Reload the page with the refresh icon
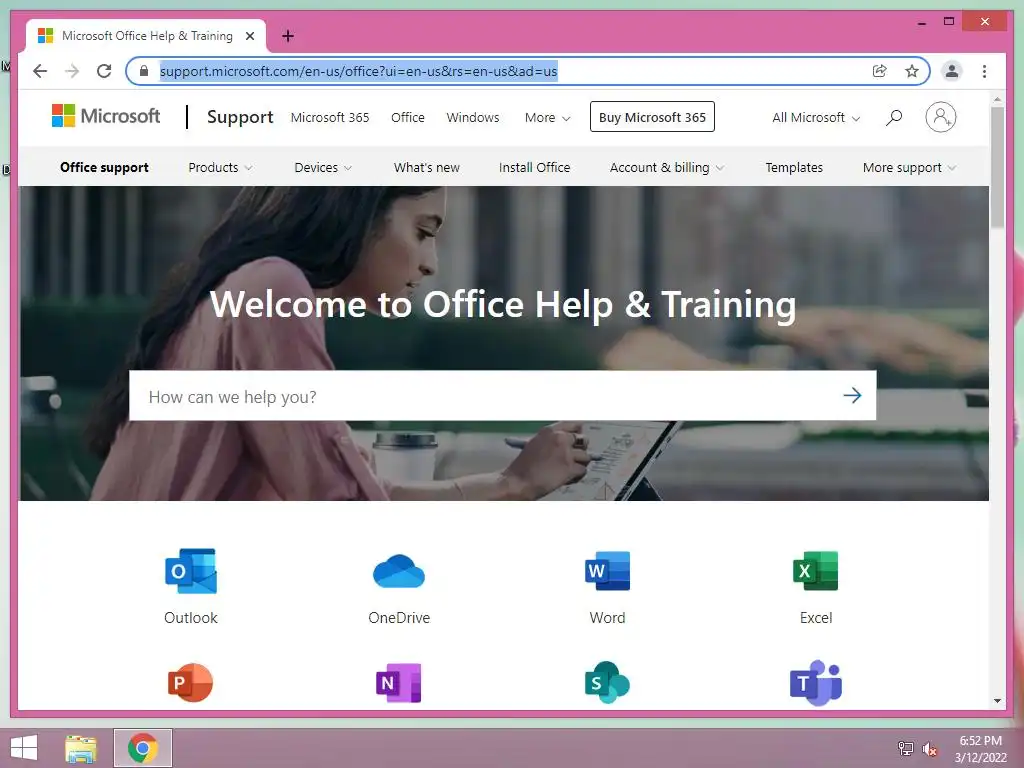This screenshot has width=1024, height=768. tap(104, 71)
